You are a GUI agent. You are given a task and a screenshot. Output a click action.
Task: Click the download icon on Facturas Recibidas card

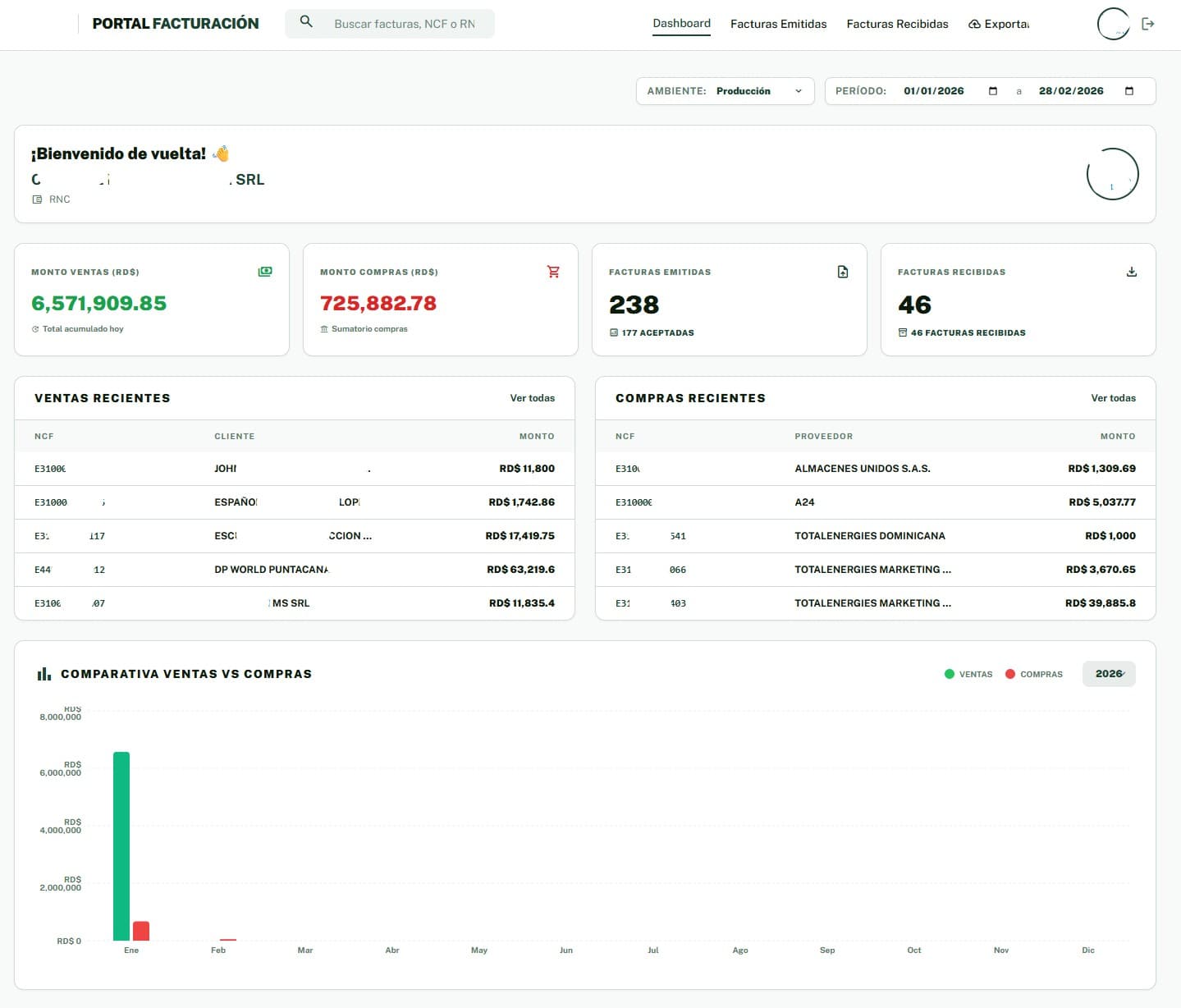(x=1132, y=272)
